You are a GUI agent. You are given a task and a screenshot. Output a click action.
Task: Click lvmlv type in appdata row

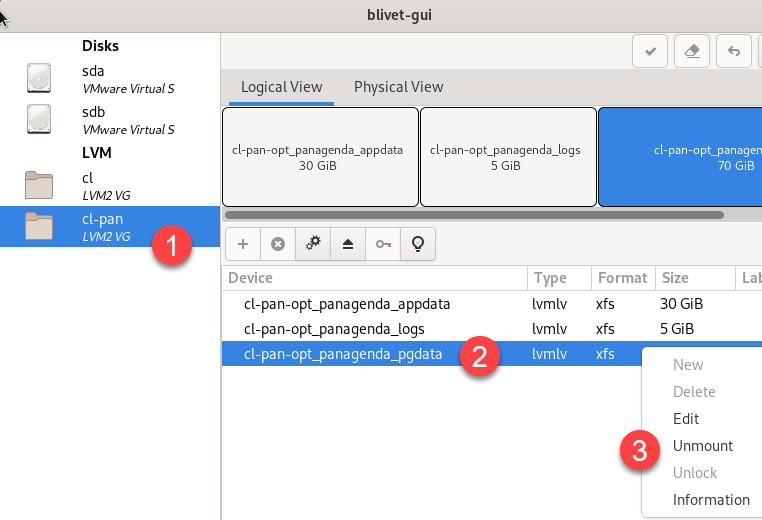pyautogui.click(x=550, y=304)
